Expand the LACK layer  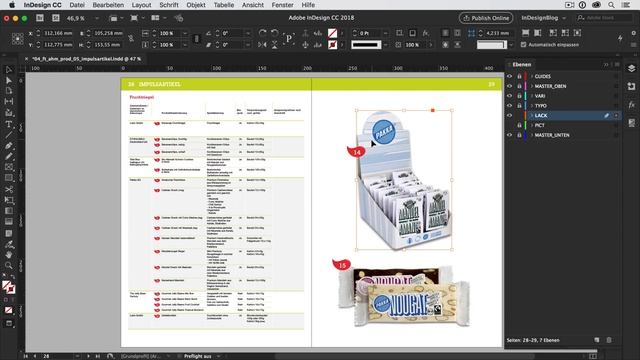pyautogui.click(x=531, y=116)
